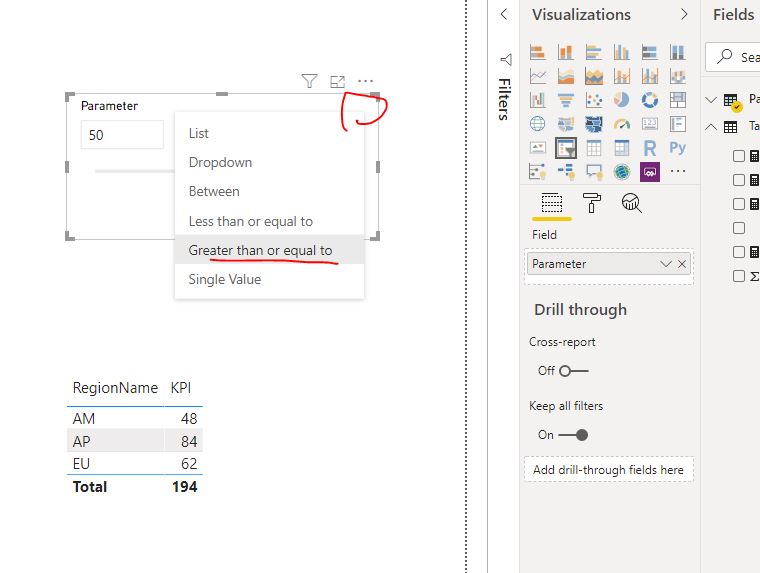Turn off the Keep all filters toggle
The width and height of the screenshot is (760, 573).
pyautogui.click(x=573, y=435)
